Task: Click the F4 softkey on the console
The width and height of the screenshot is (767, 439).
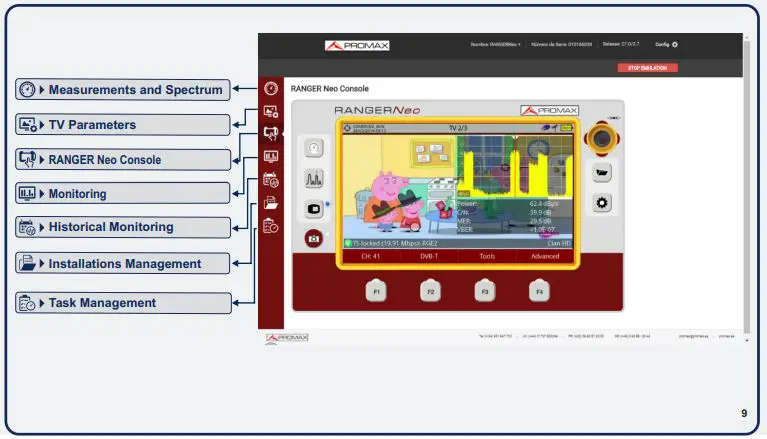Action: click(539, 291)
